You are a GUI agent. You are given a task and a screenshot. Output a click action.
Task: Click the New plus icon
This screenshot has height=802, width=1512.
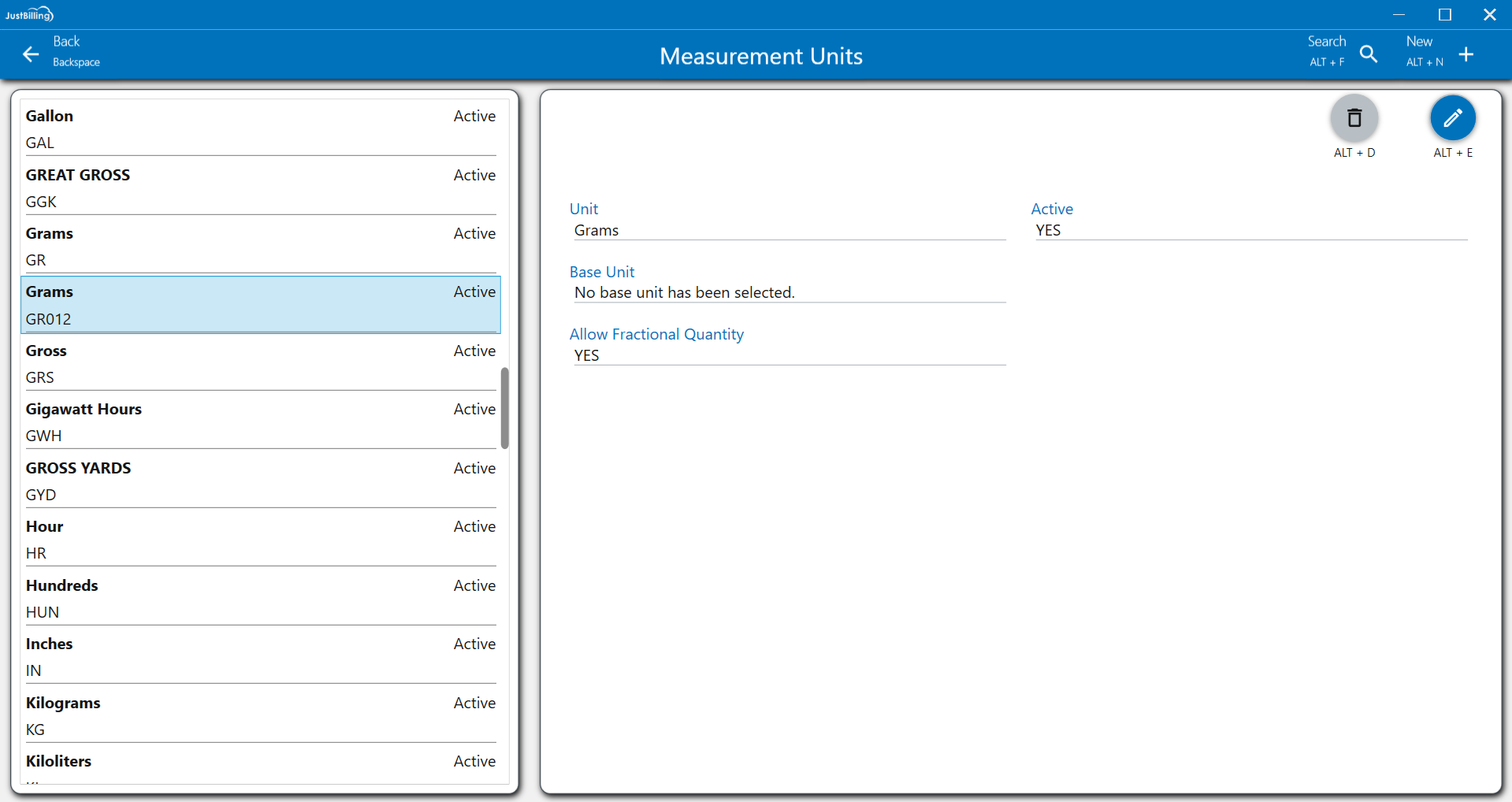click(1466, 54)
